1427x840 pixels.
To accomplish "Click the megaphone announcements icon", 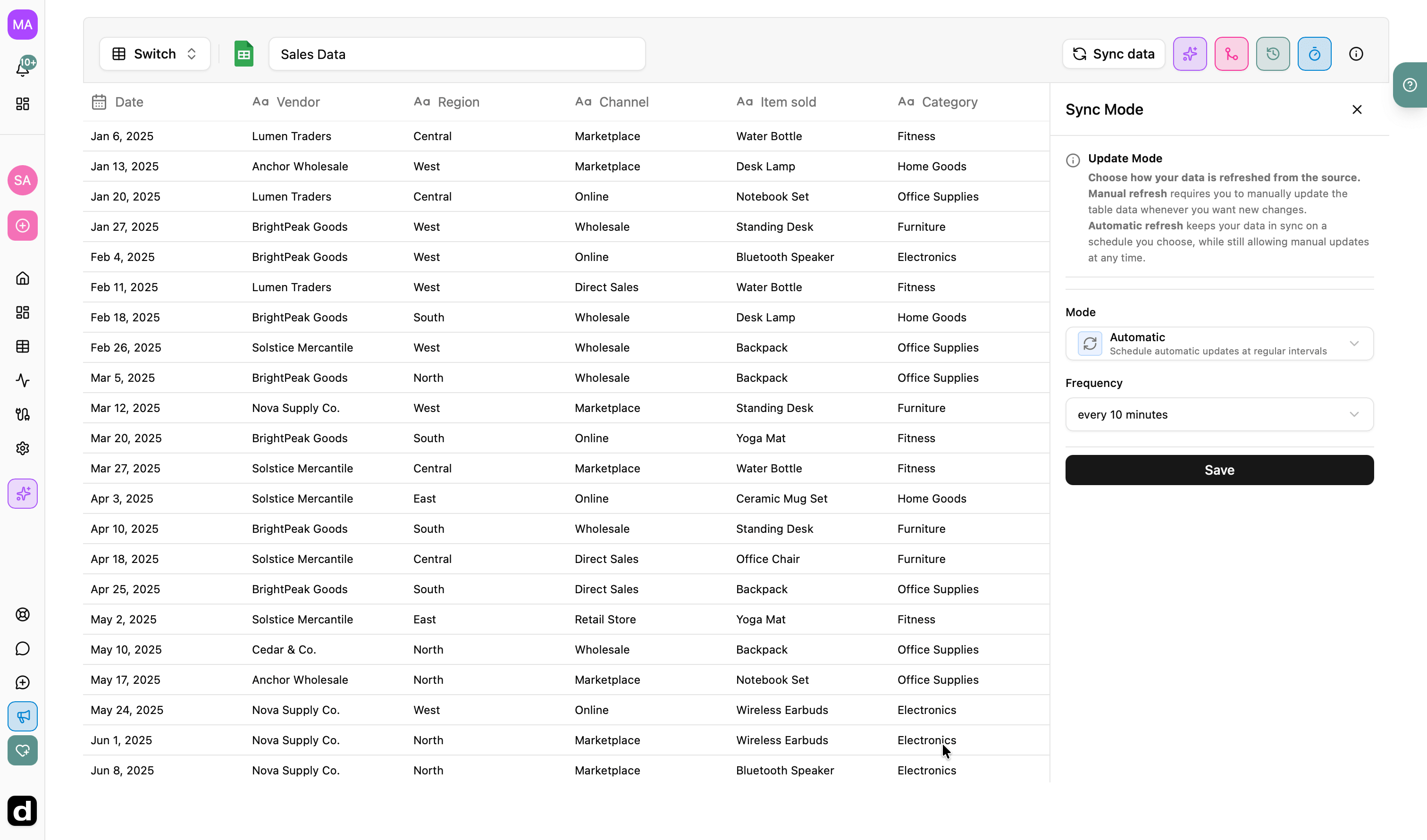I will pos(23,716).
